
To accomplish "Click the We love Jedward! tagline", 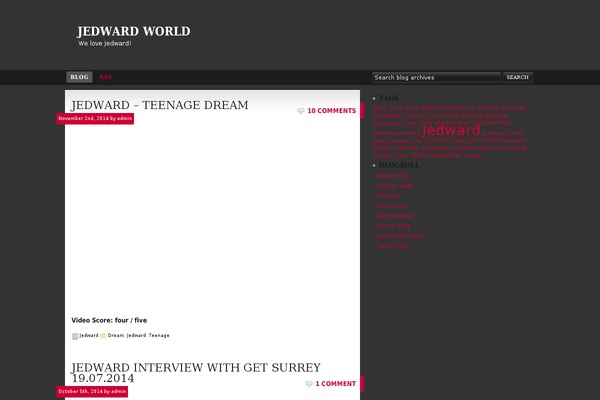I will pos(105,43).
